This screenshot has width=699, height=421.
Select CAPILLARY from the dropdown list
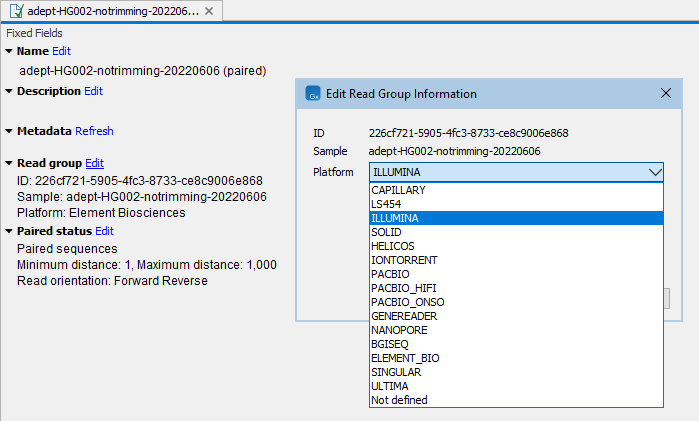(398, 190)
